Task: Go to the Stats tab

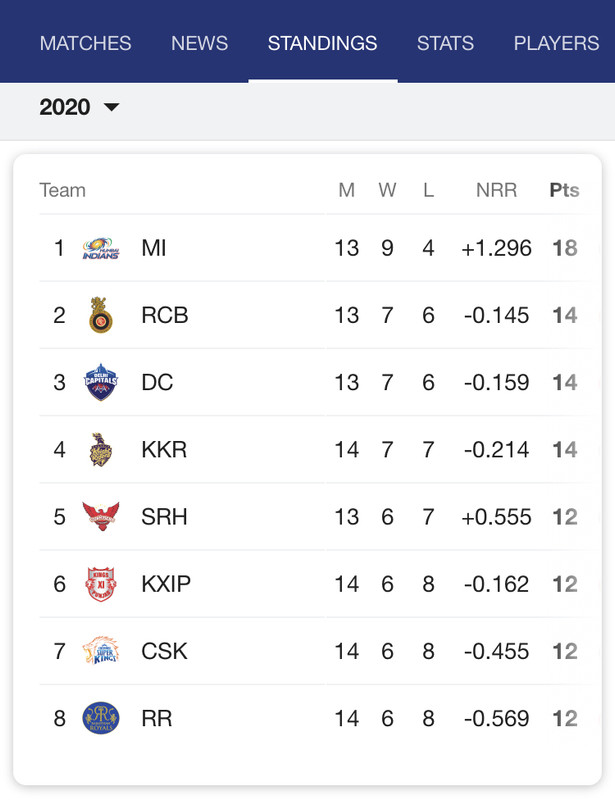Action: coord(445,43)
